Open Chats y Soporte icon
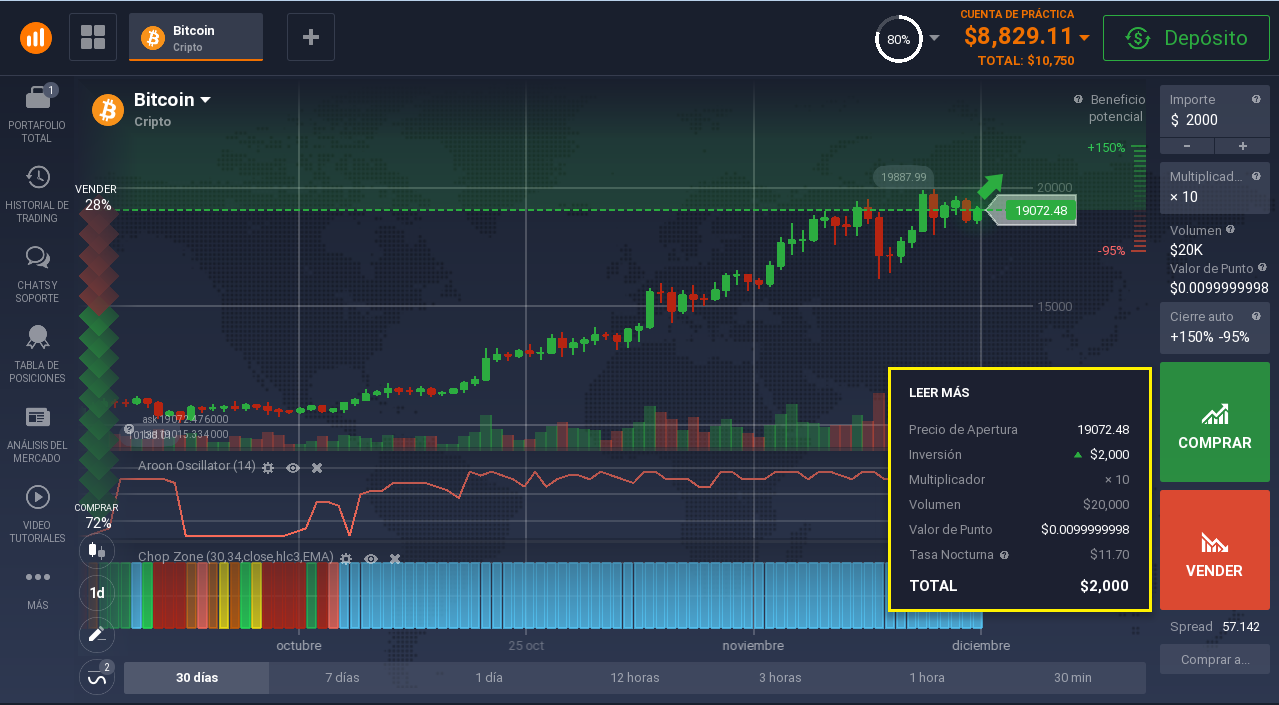Viewport: 1279px width, 705px height. [x=37, y=258]
